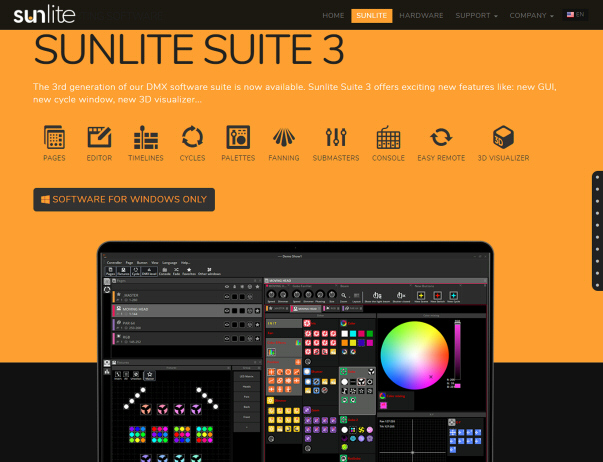Open the PAGES feature icon
Image resolution: width=603 pixels, height=462 pixels.
click(54, 143)
